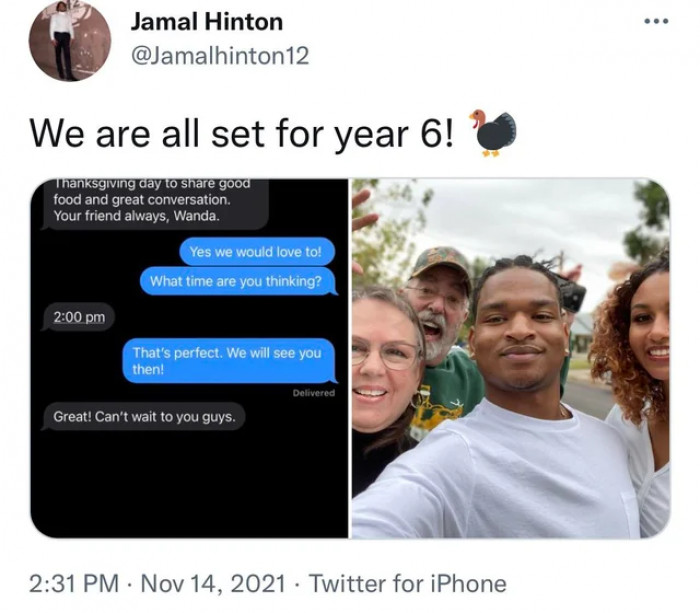Click the turkey emoji in the tweet

(x=492, y=133)
